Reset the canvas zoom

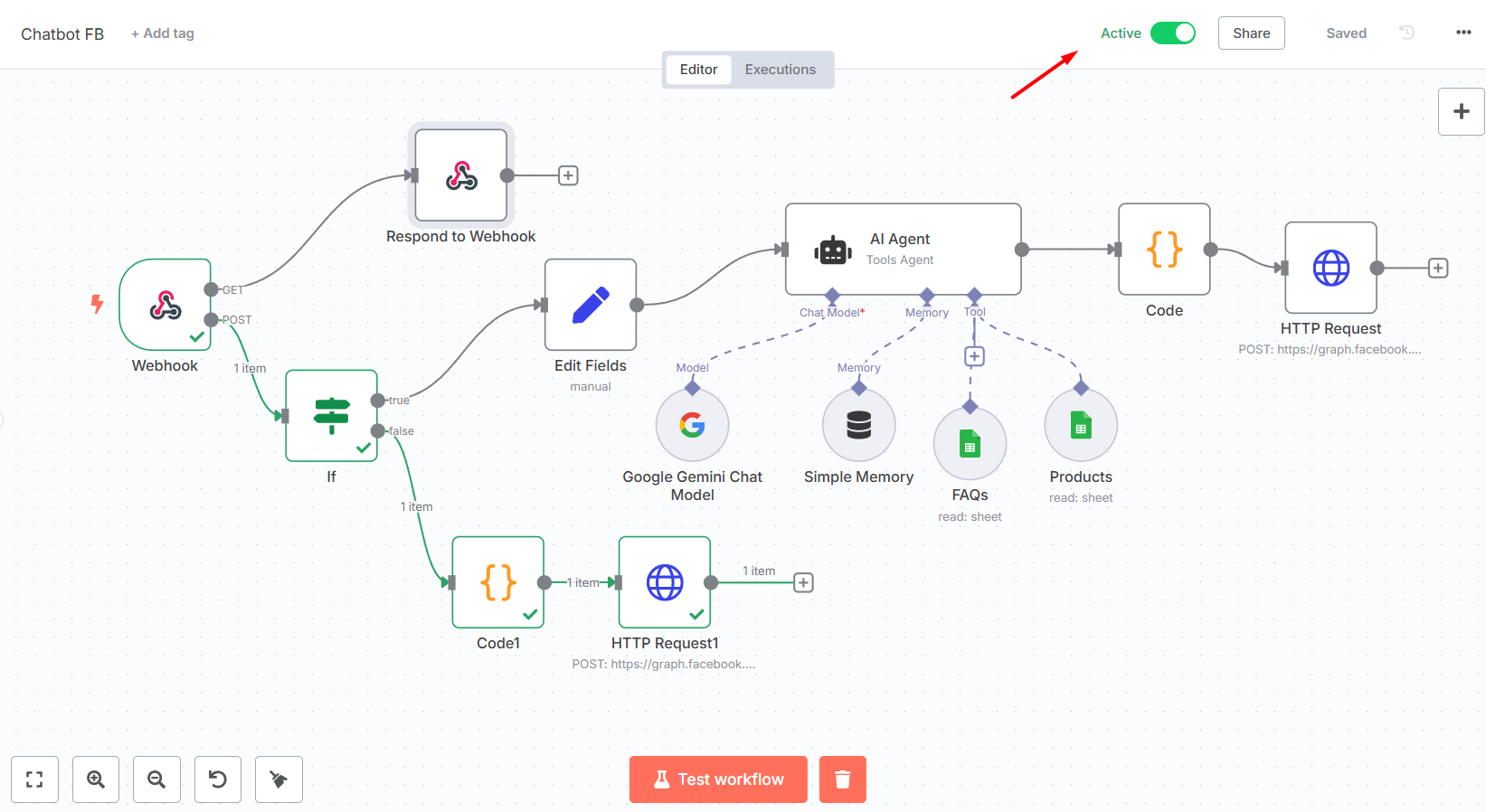(218, 779)
